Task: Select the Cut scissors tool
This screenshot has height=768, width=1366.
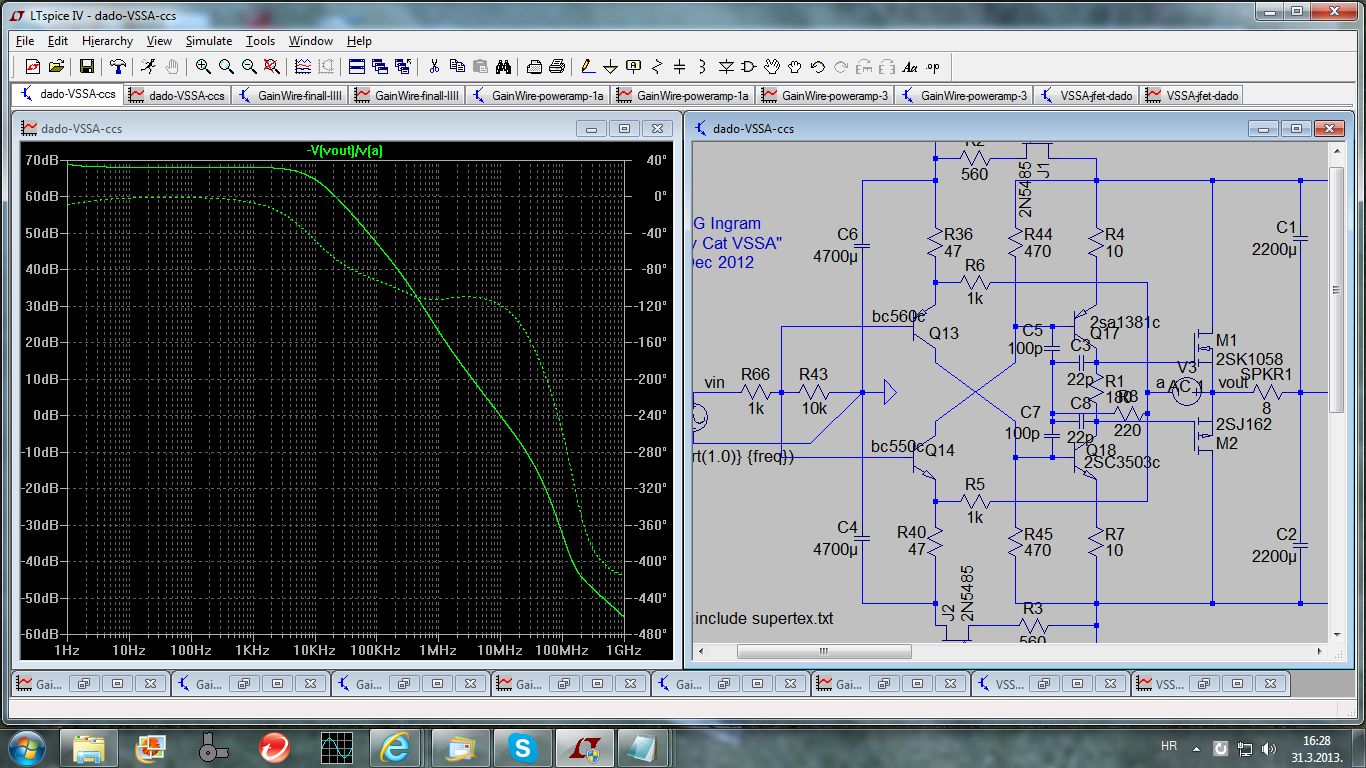Action: click(x=434, y=67)
